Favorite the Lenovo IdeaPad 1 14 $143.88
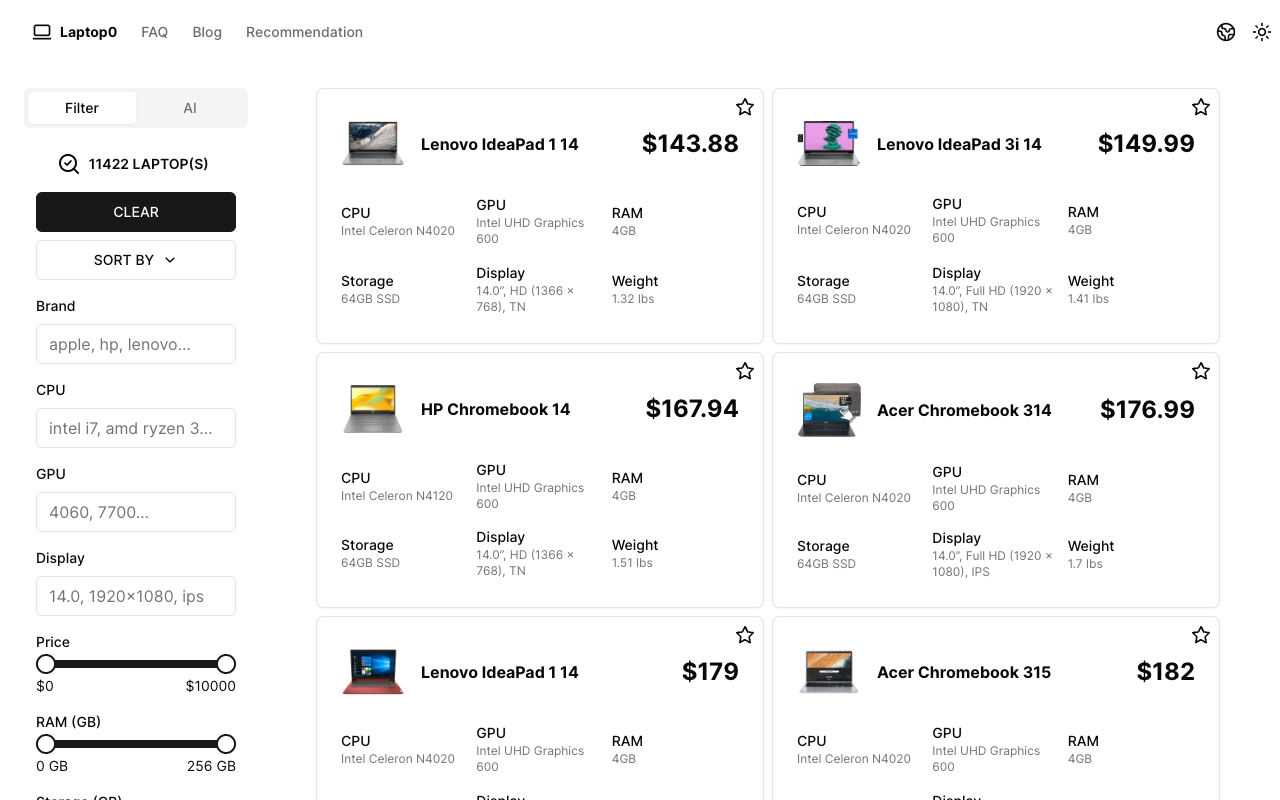The image size is (1280, 800). pyautogui.click(x=745, y=107)
